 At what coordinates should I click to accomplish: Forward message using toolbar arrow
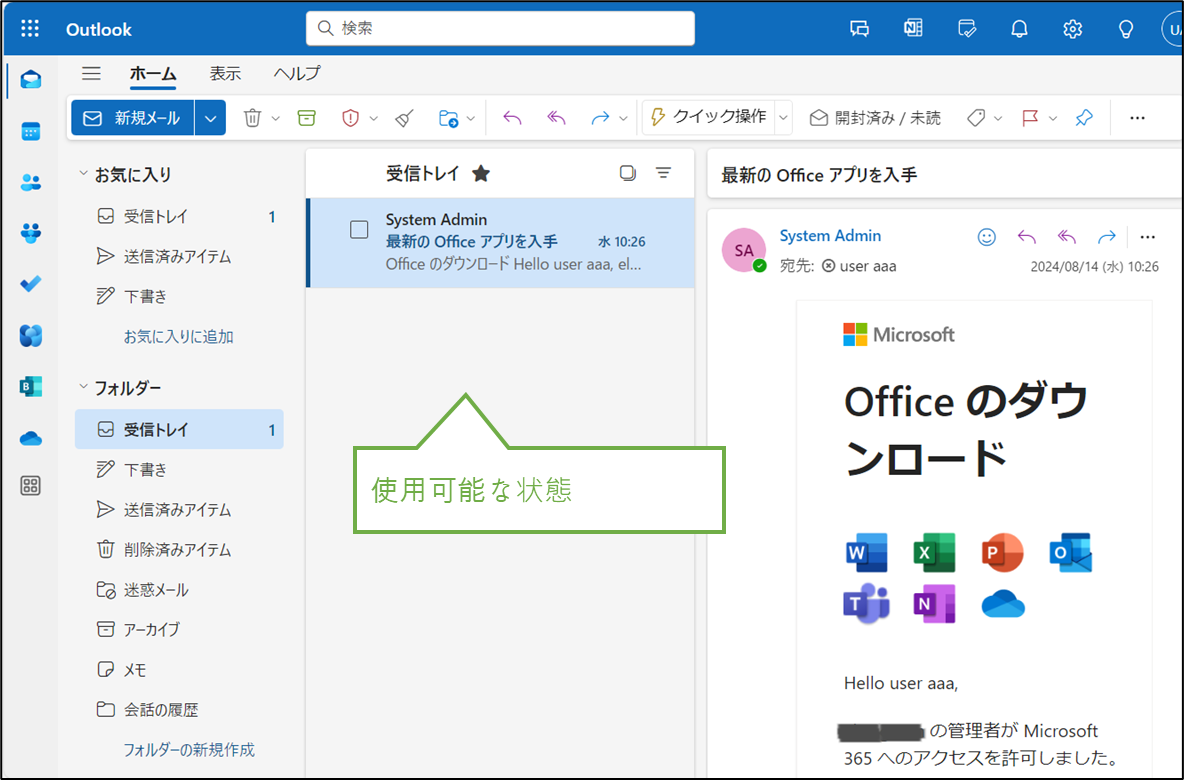[x=600, y=118]
